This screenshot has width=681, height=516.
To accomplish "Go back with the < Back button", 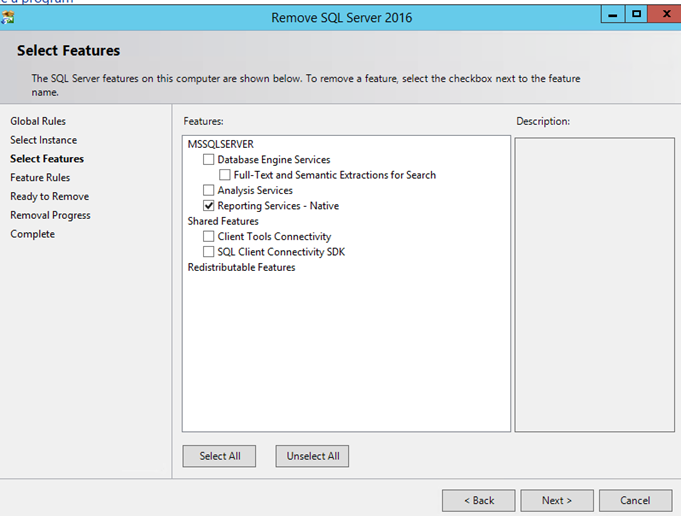I will click(x=479, y=500).
